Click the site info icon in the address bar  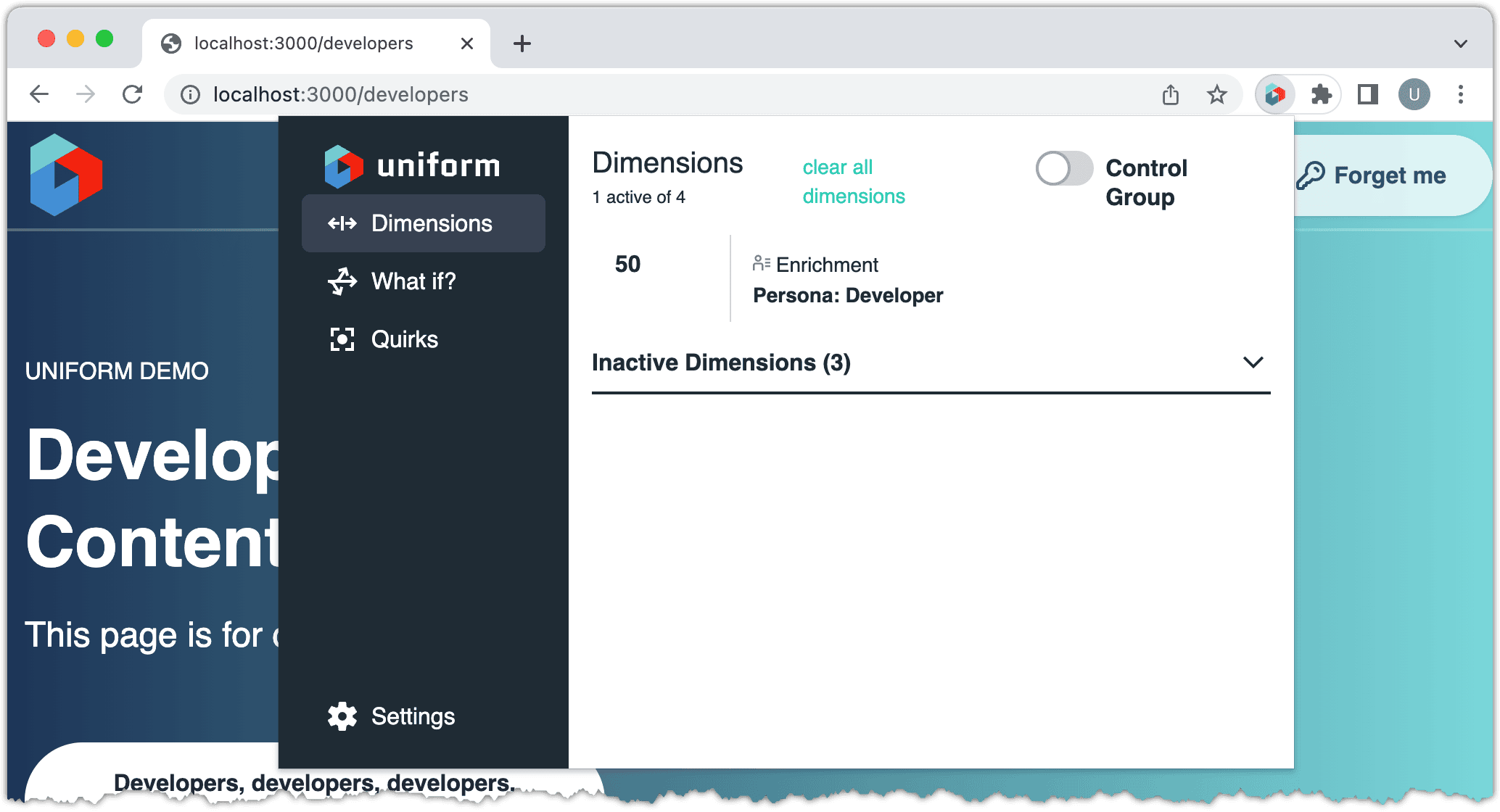(189, 94)
